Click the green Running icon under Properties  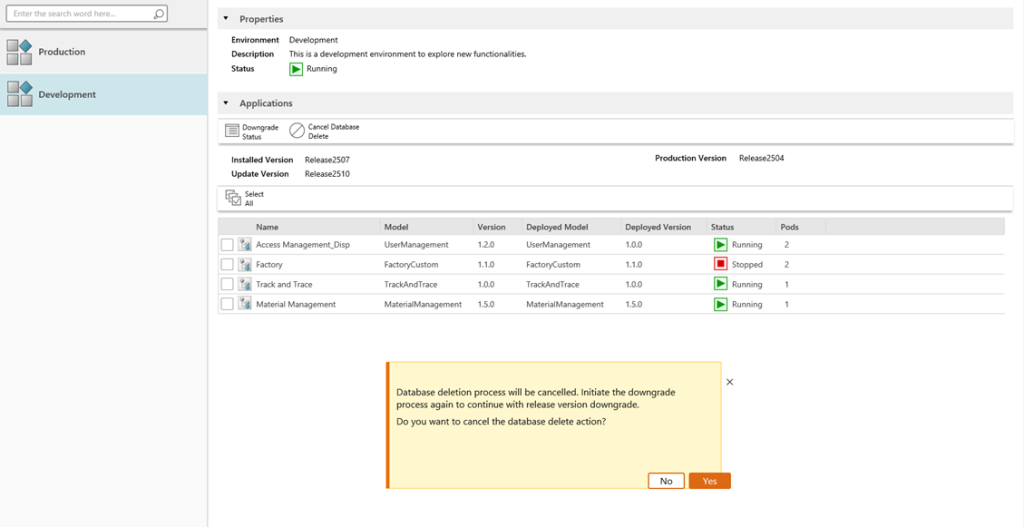[296, 69]
